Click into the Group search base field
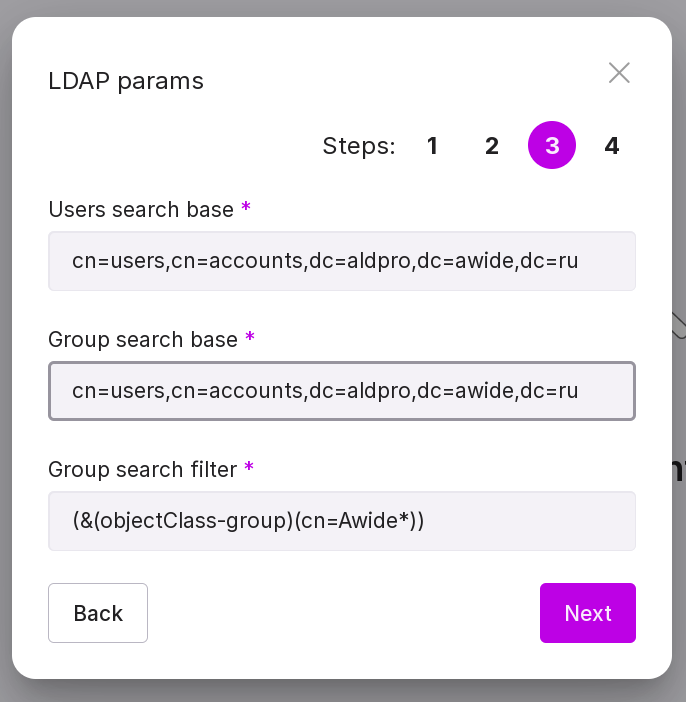 point(342,390)
